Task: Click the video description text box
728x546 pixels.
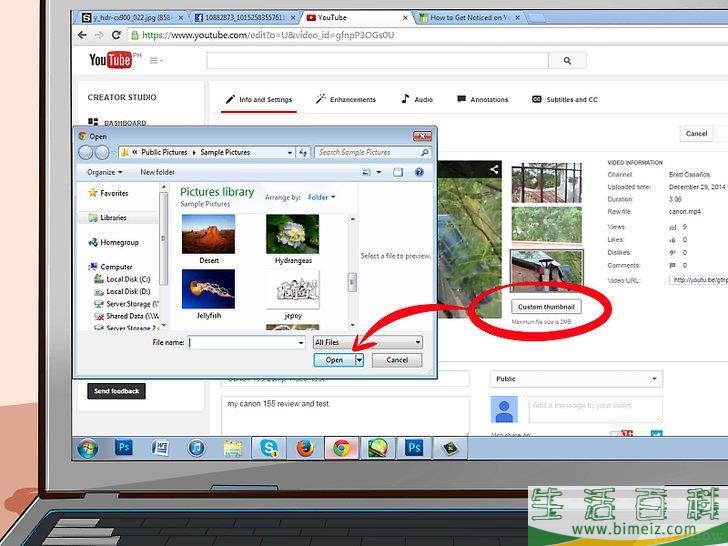Action: pos(345,415)
